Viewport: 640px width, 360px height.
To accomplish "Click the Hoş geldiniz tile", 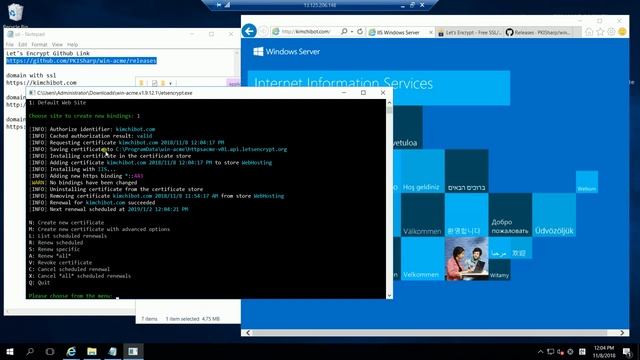I will tap(422, 171).
